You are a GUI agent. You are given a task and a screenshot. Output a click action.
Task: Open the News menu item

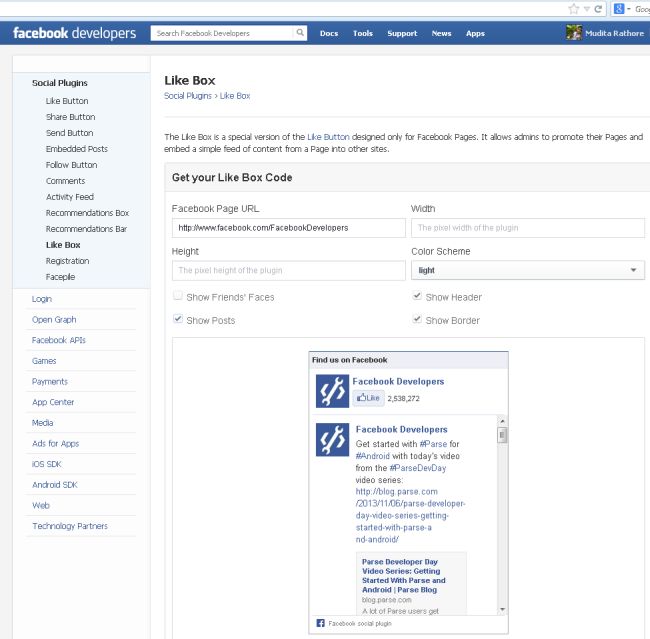click(x=441, y=33)
